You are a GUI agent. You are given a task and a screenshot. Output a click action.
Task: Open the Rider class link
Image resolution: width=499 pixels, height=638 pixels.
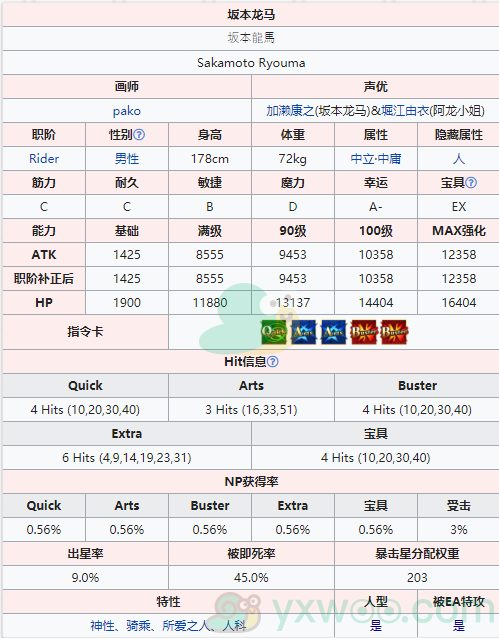pos(44,159)
